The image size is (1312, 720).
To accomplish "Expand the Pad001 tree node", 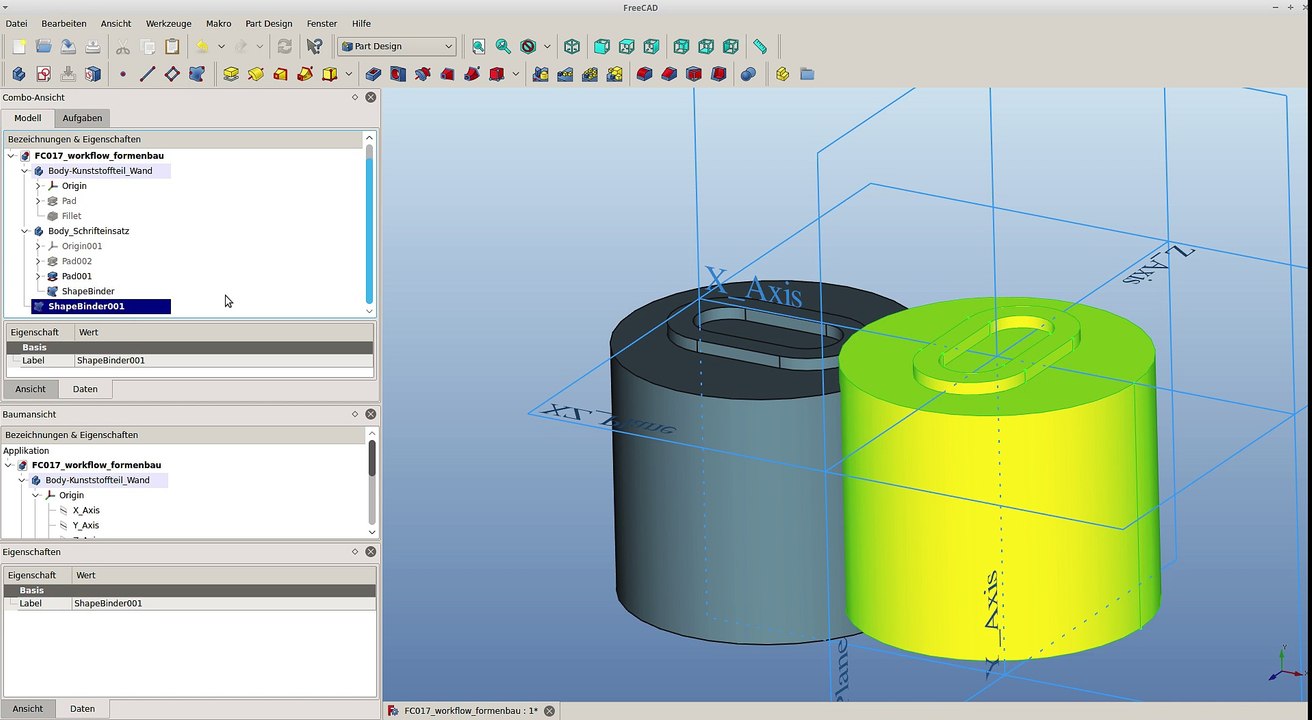I will 38,276.
